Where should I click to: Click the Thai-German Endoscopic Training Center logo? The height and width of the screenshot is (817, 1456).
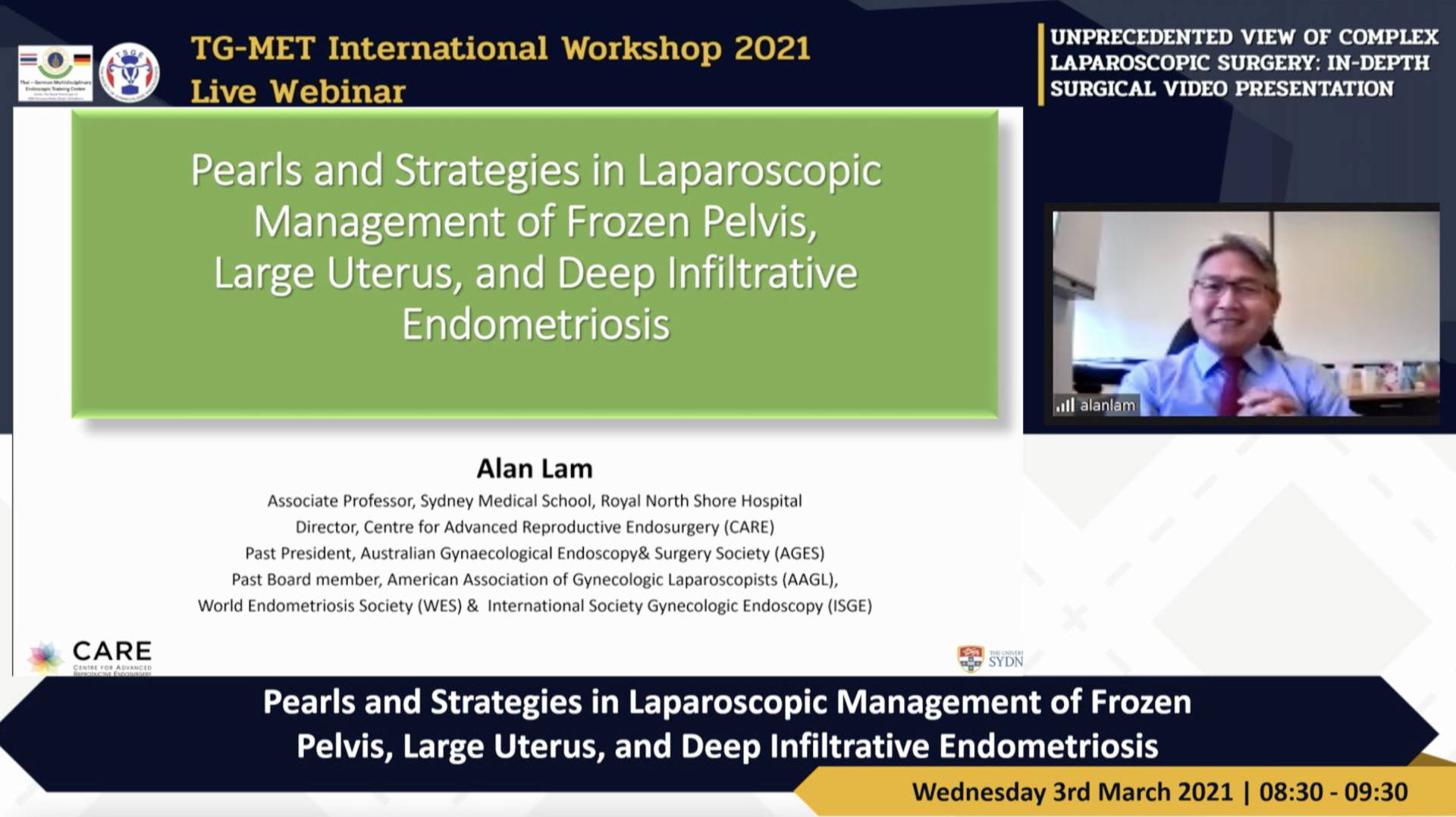point(55,73)
